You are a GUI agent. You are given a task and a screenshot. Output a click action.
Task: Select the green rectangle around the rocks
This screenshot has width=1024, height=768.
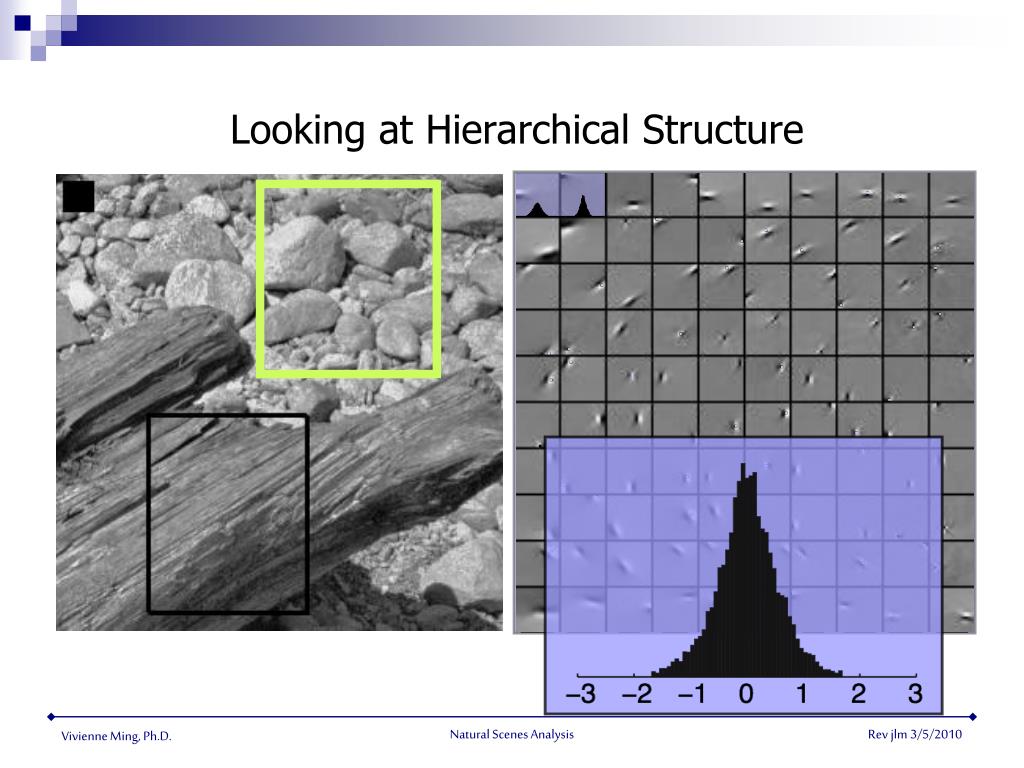(349, 279)
